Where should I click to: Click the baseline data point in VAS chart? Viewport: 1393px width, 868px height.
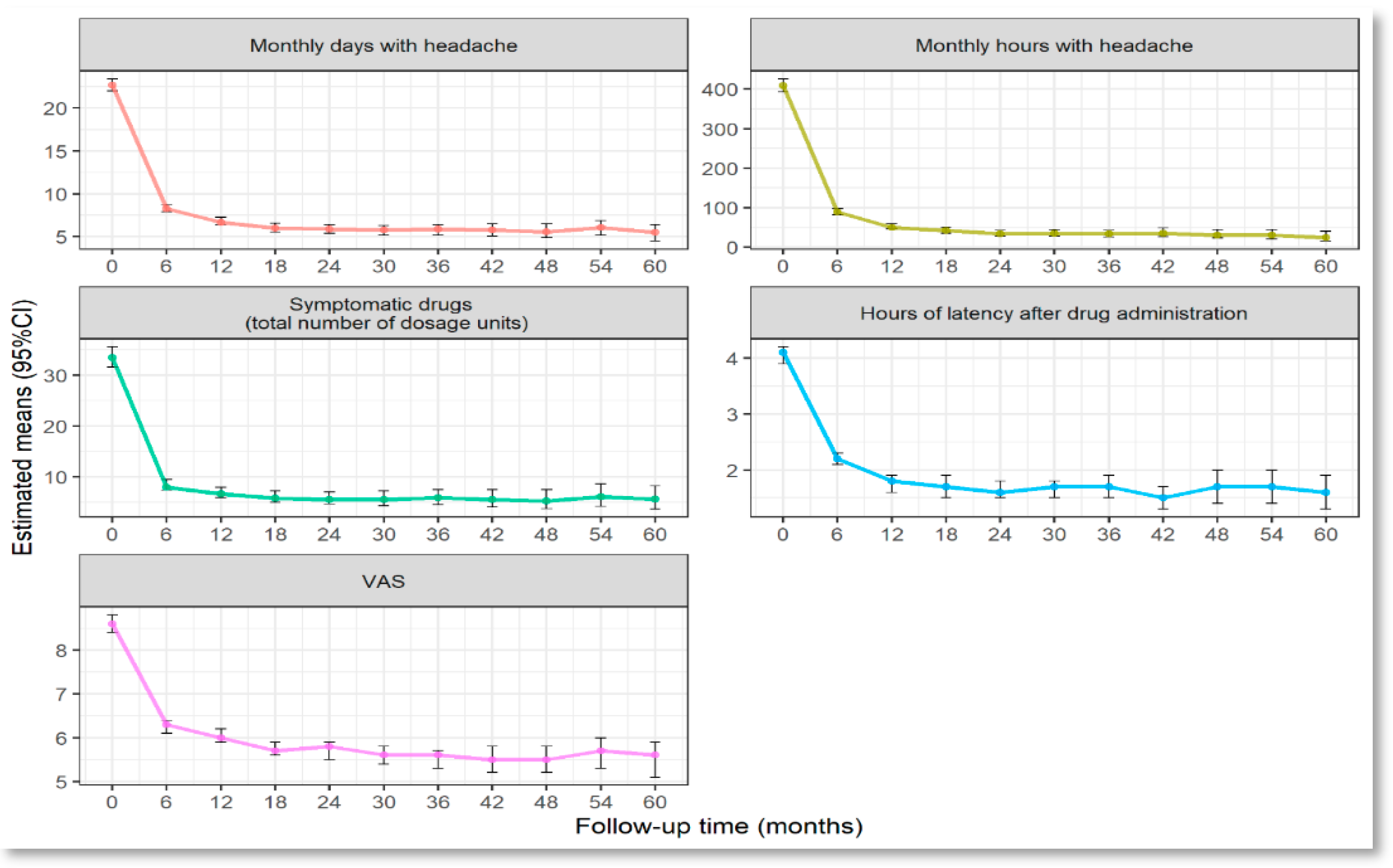coord(113,624)
